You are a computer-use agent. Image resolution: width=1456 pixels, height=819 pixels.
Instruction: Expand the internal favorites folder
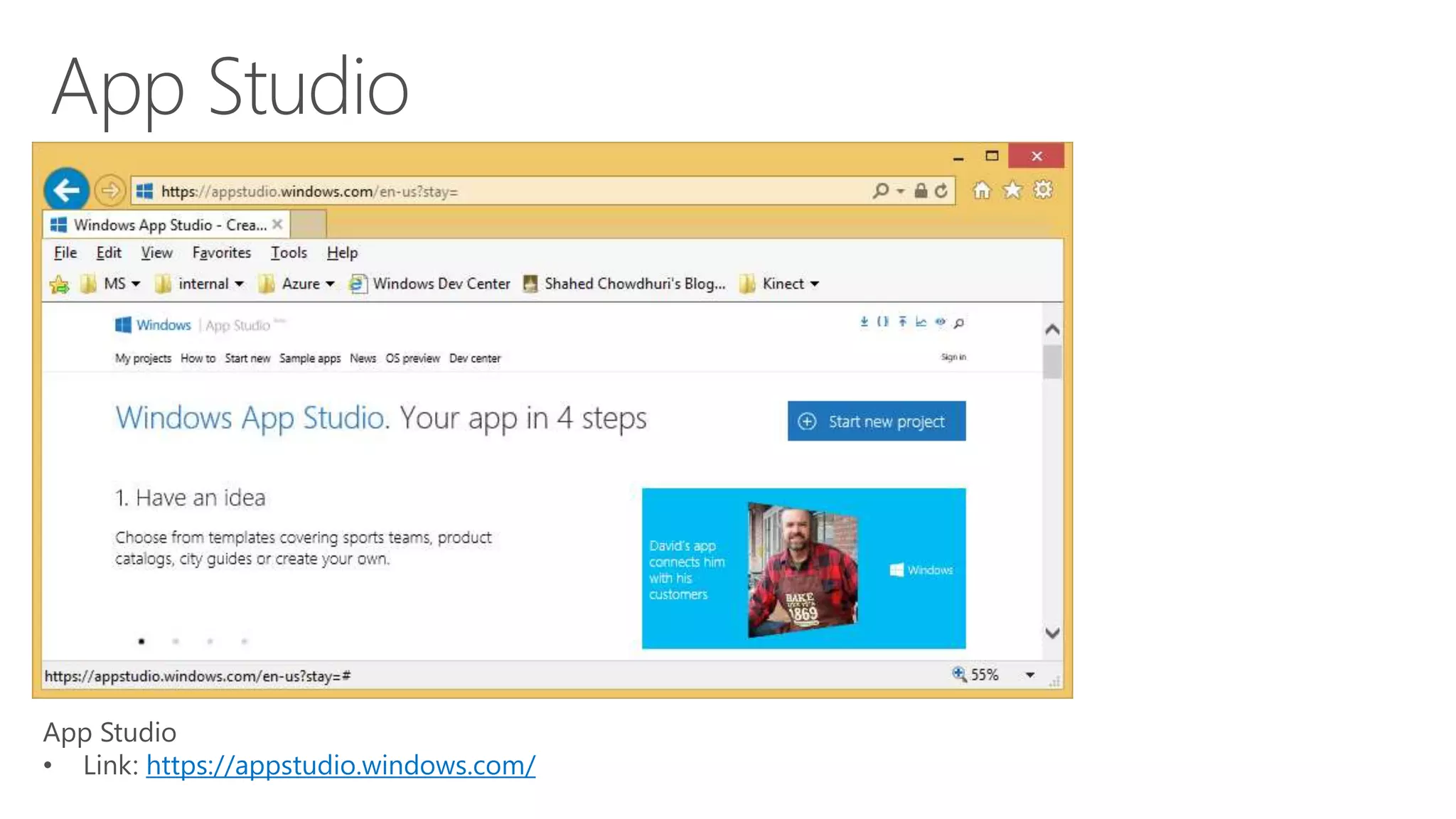(200, 284)
